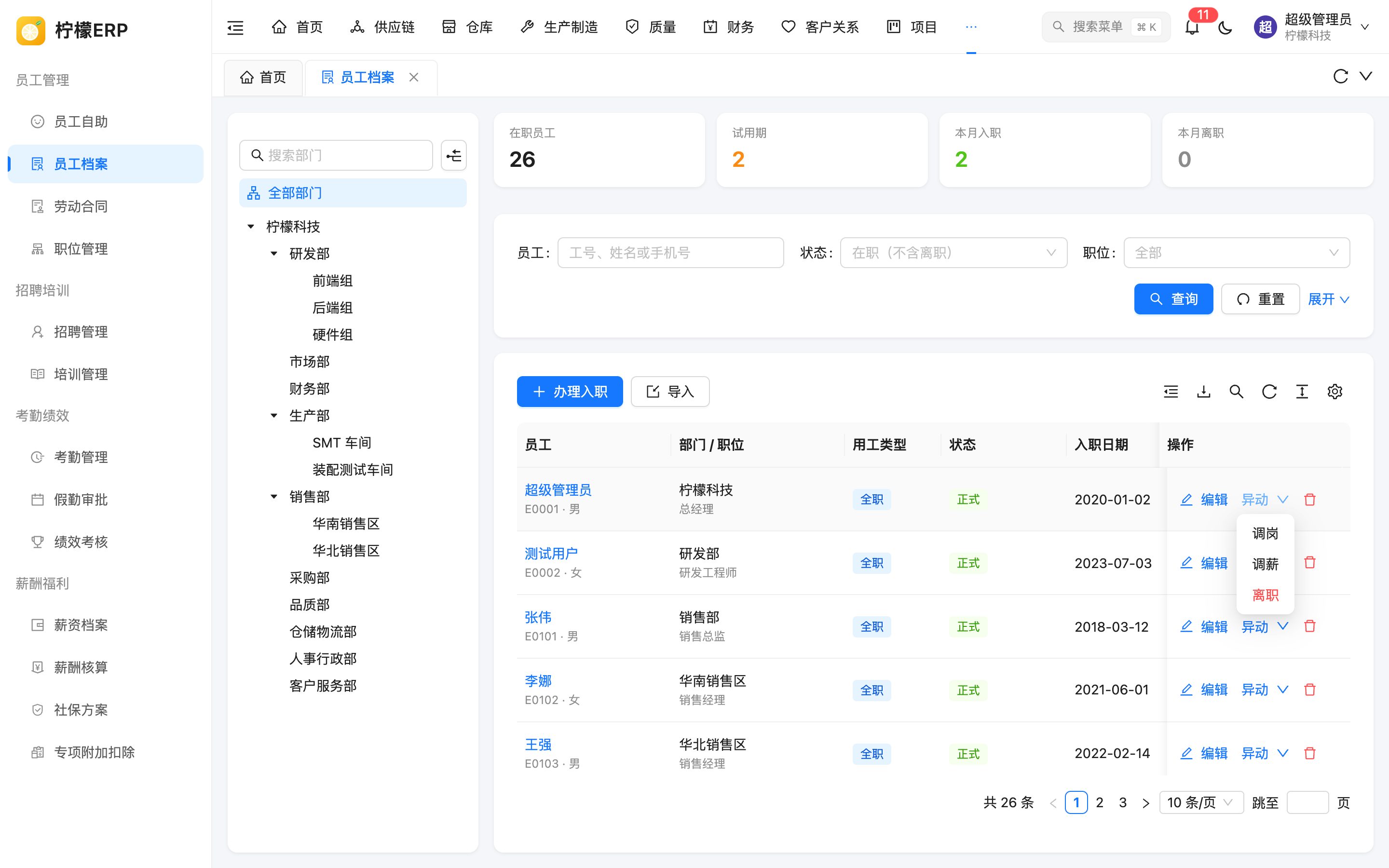Collapse the sidebar with the menu fold icon

(x=235, y=27)
